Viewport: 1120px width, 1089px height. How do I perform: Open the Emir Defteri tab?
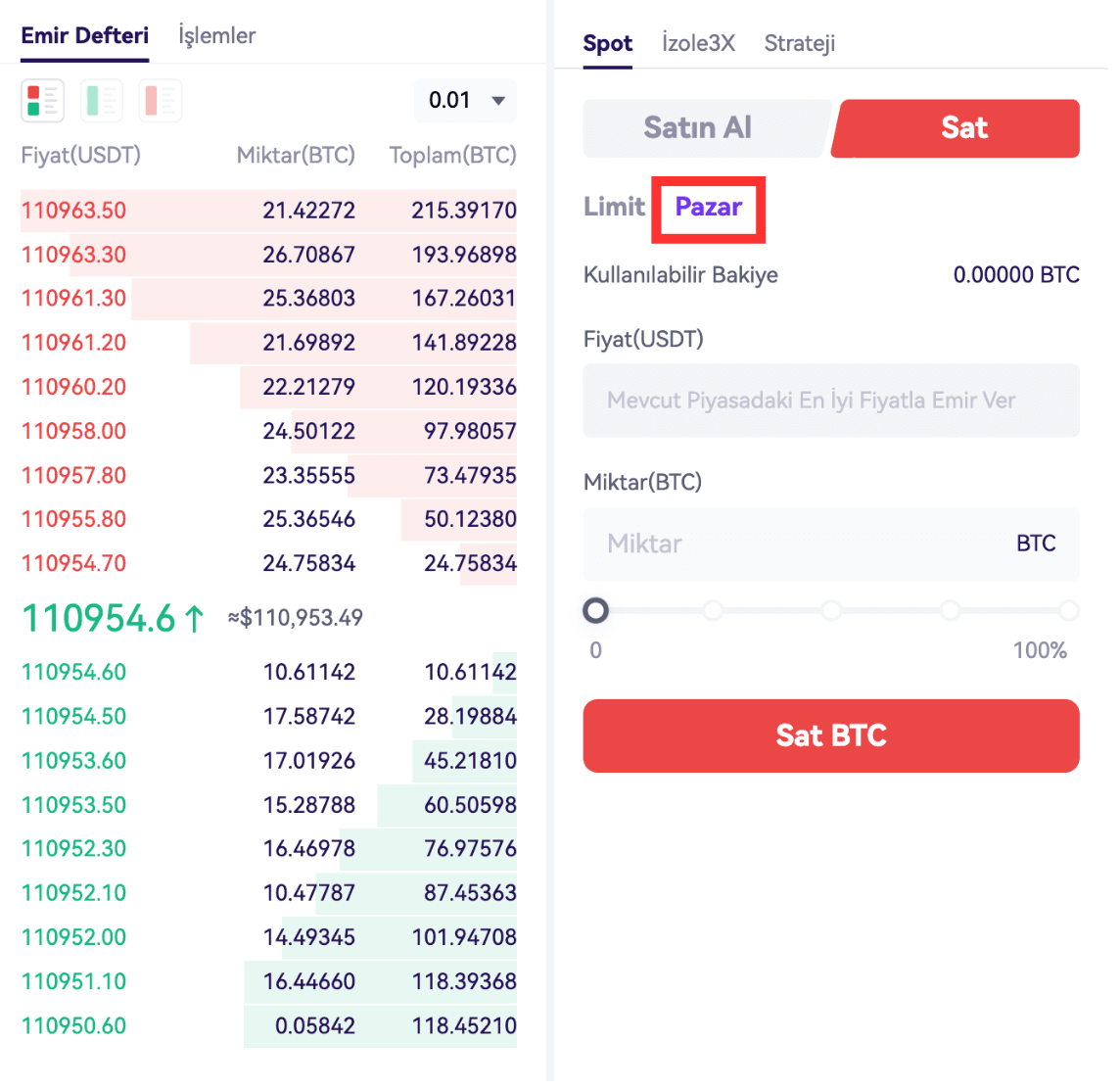click(x=85, y=36)
